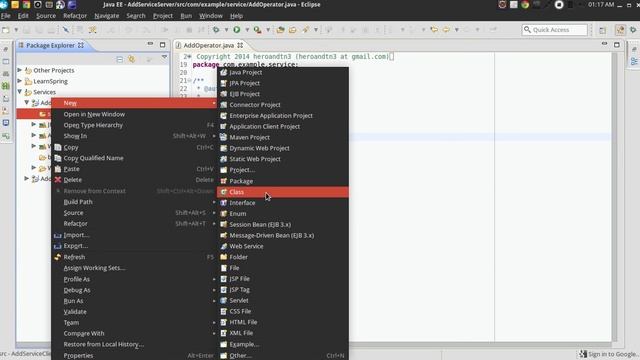640x360 pixels.
Task: Click the Session Bean icon
Action: click(x=223, y=224)
